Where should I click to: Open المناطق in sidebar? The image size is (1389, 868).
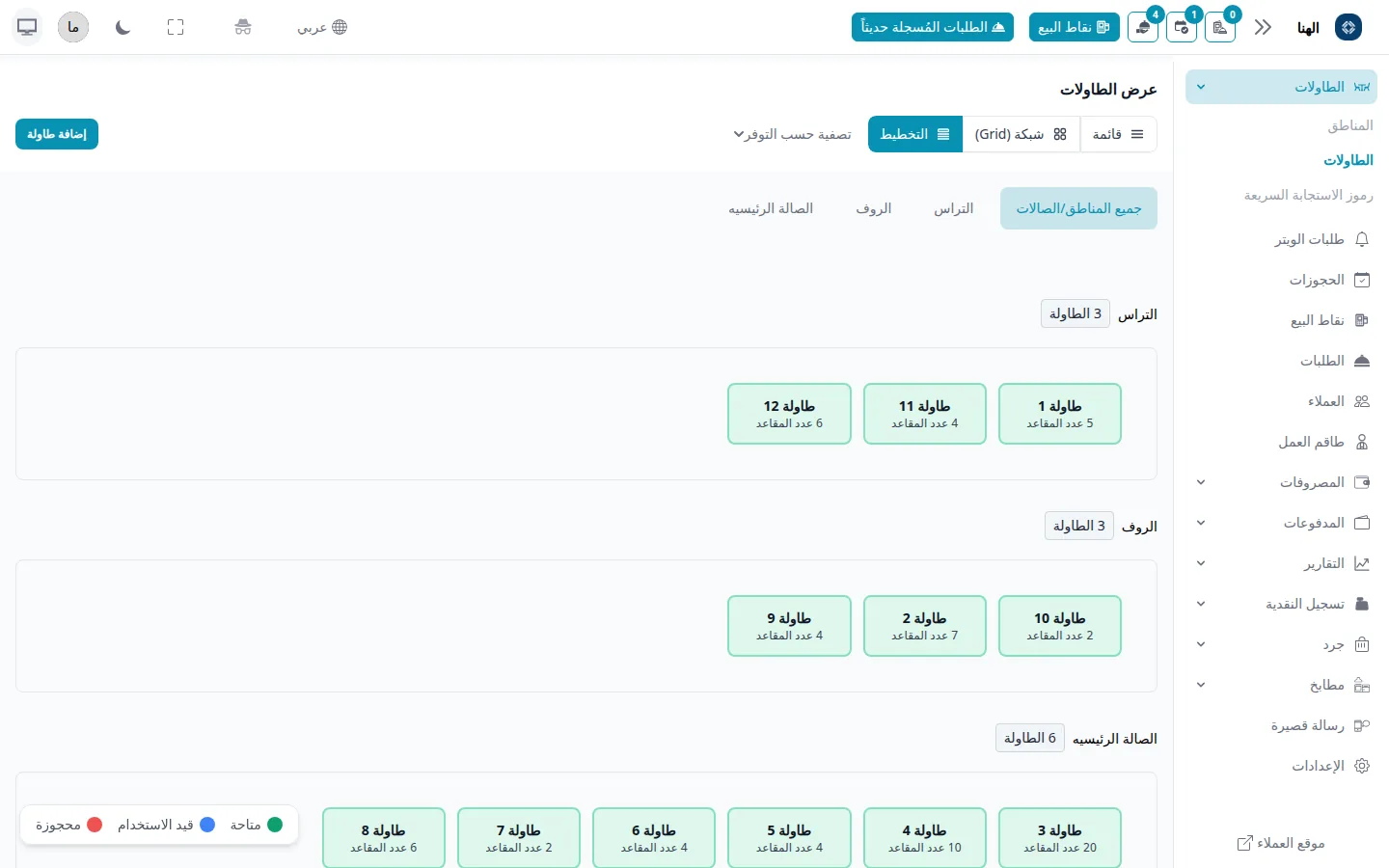pyautogui.click(x=1350, y=125)
